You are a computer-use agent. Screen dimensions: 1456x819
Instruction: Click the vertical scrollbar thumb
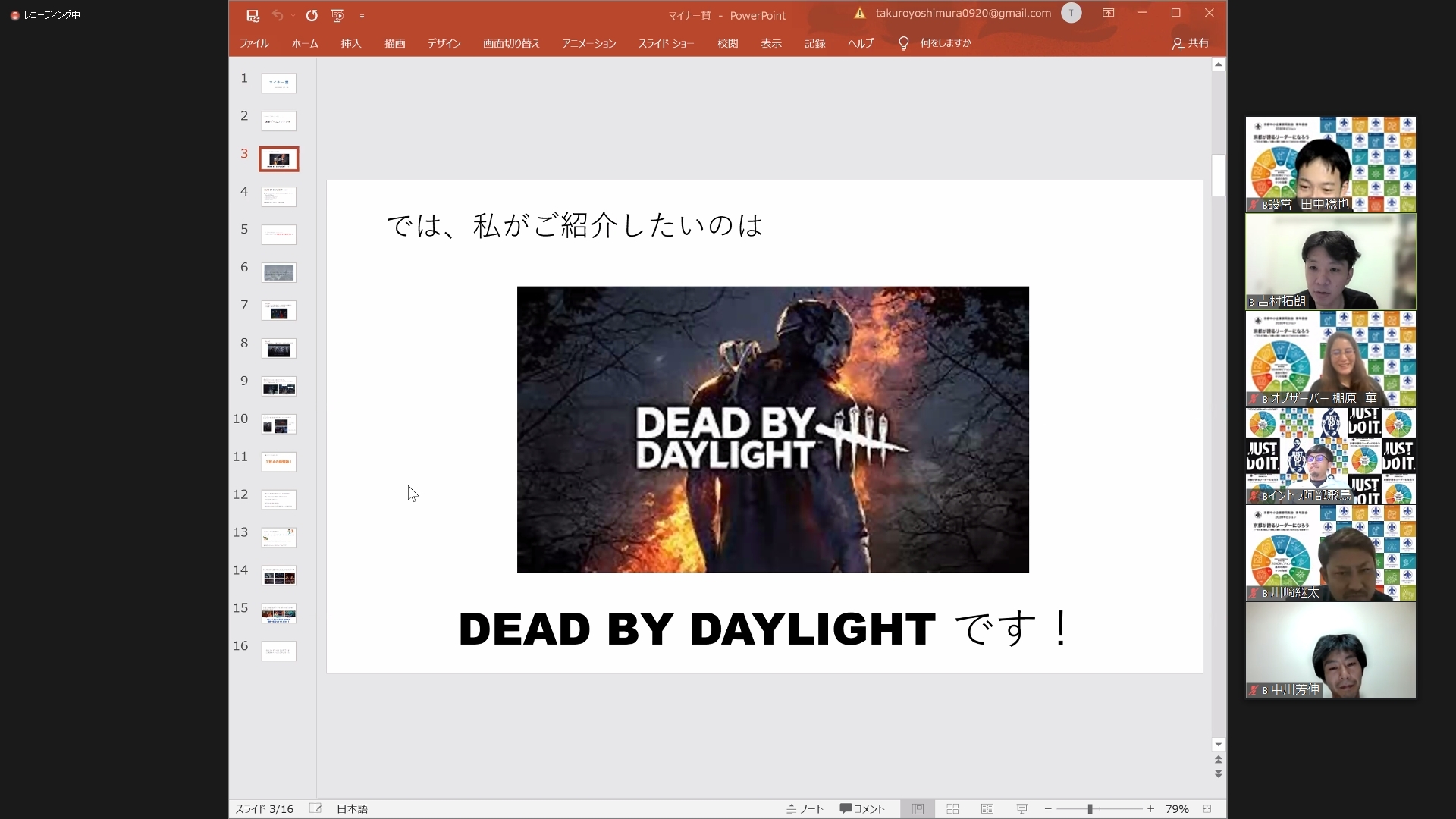[x=1219, y=175]
